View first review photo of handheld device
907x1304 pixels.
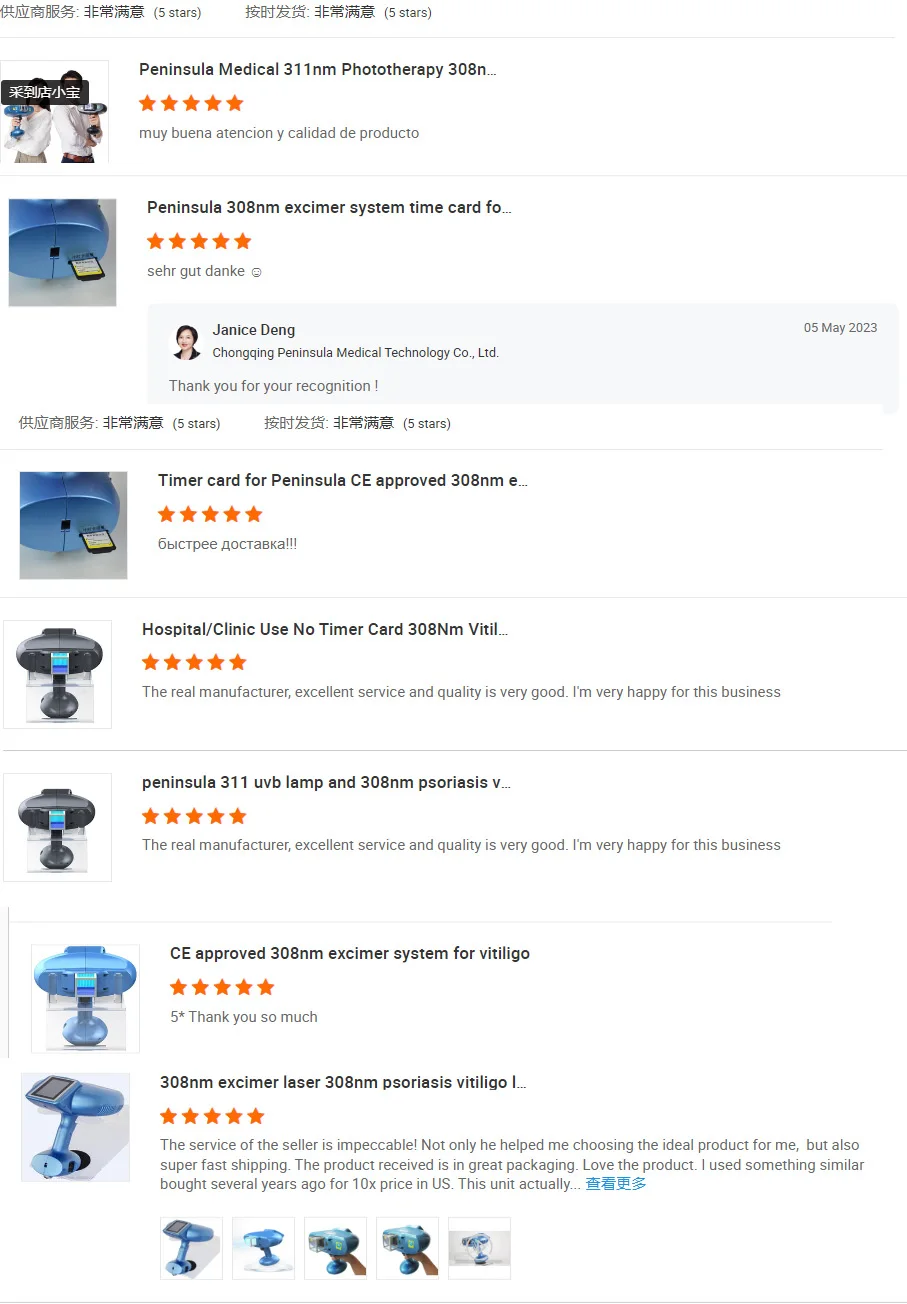coord(191,1248)
